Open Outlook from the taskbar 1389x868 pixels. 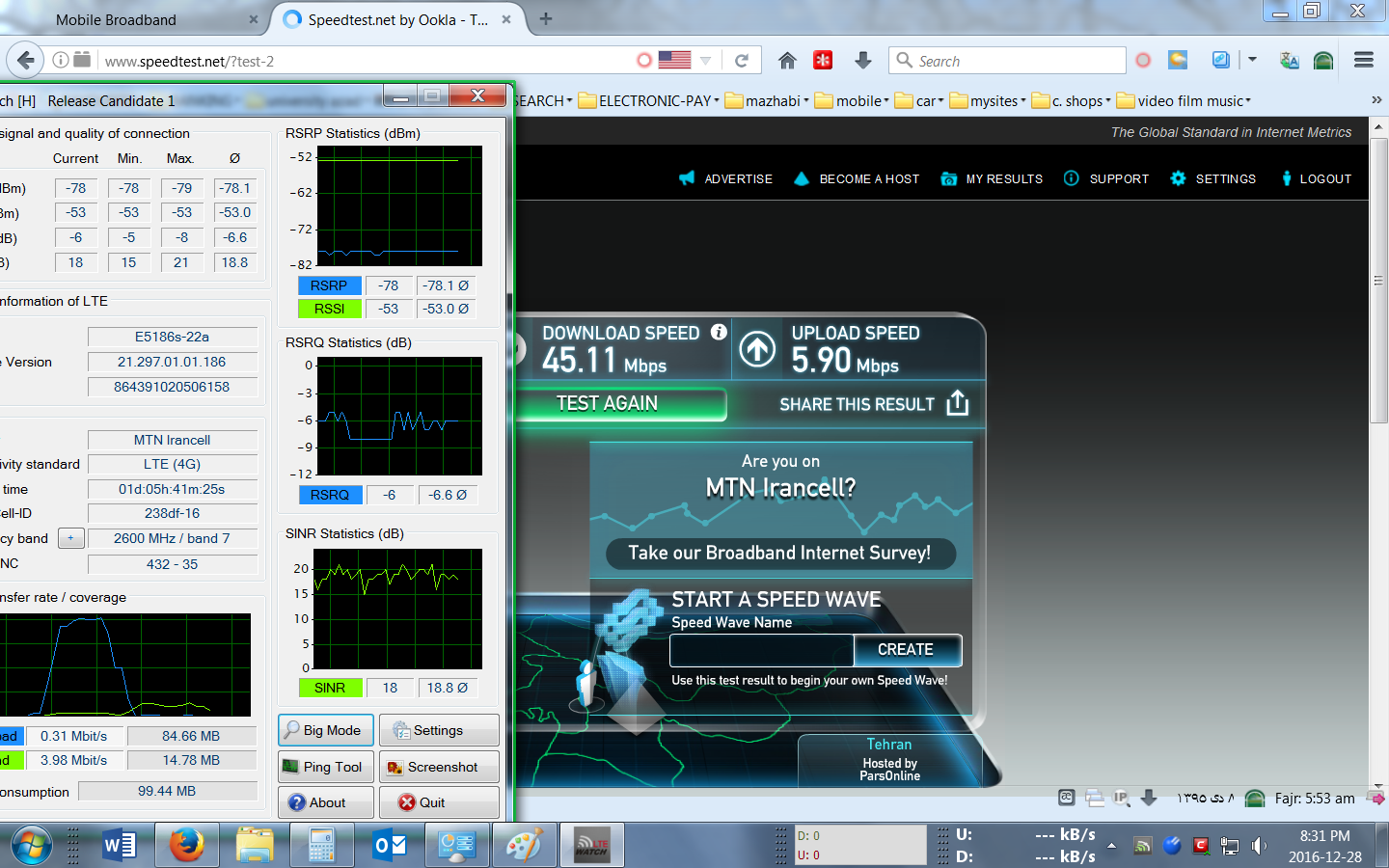pos(390,846)
